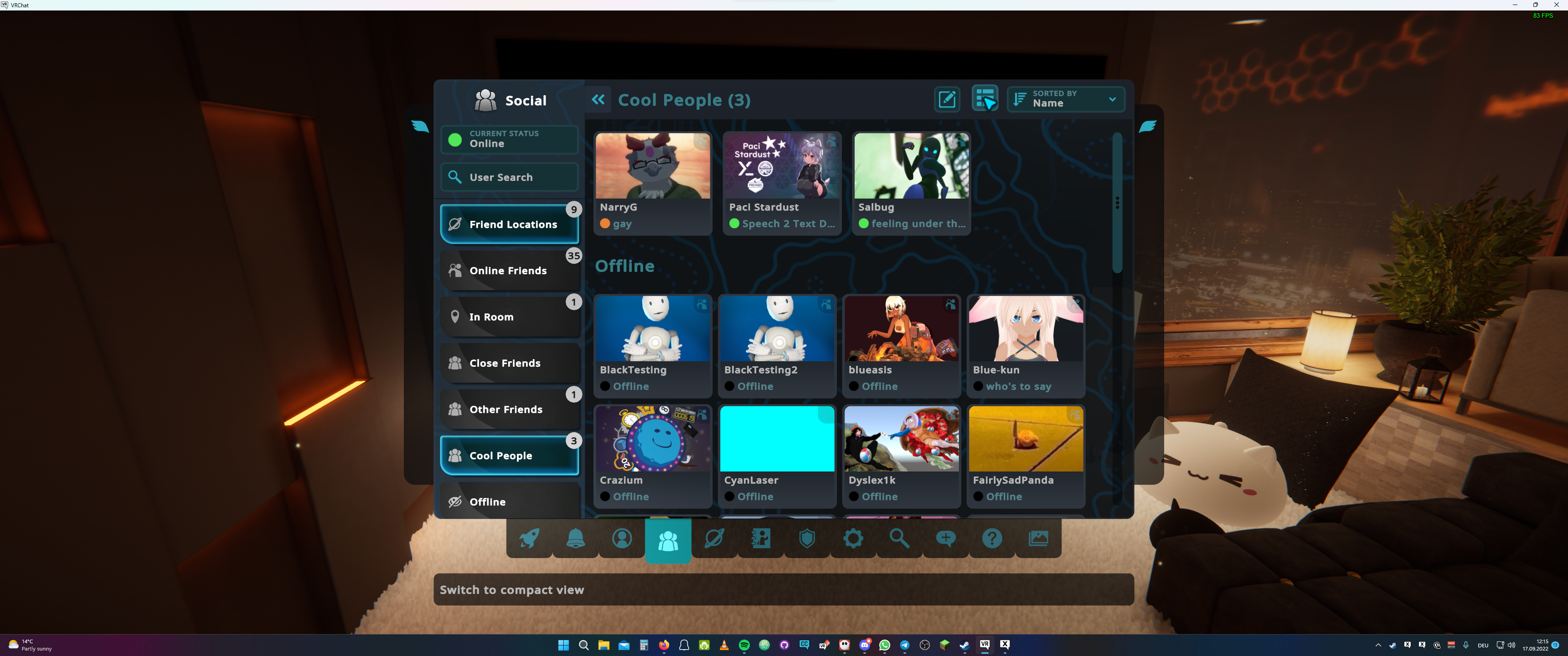Open the Launch Pad rocket icon
This screenshot has width=1568, height=656.
click(x=529, y=538)
